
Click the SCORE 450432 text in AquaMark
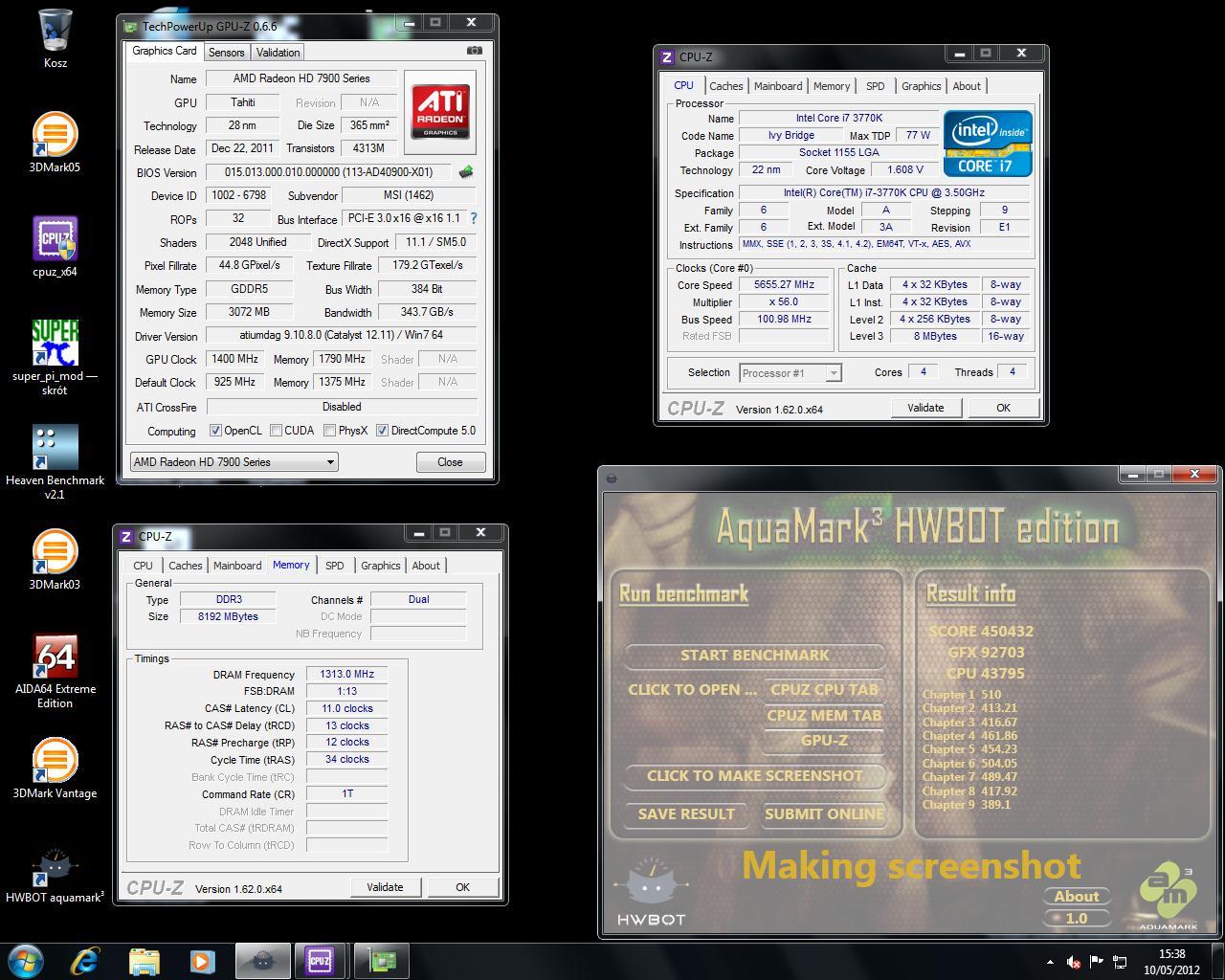tap(981, 631)
